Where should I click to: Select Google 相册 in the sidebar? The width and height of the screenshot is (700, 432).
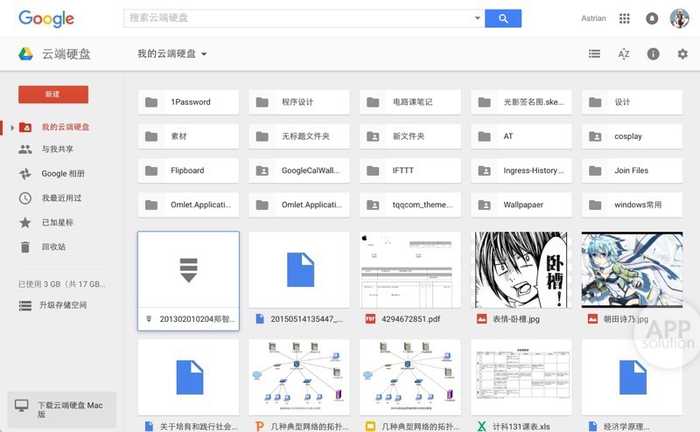coord(63,174)
